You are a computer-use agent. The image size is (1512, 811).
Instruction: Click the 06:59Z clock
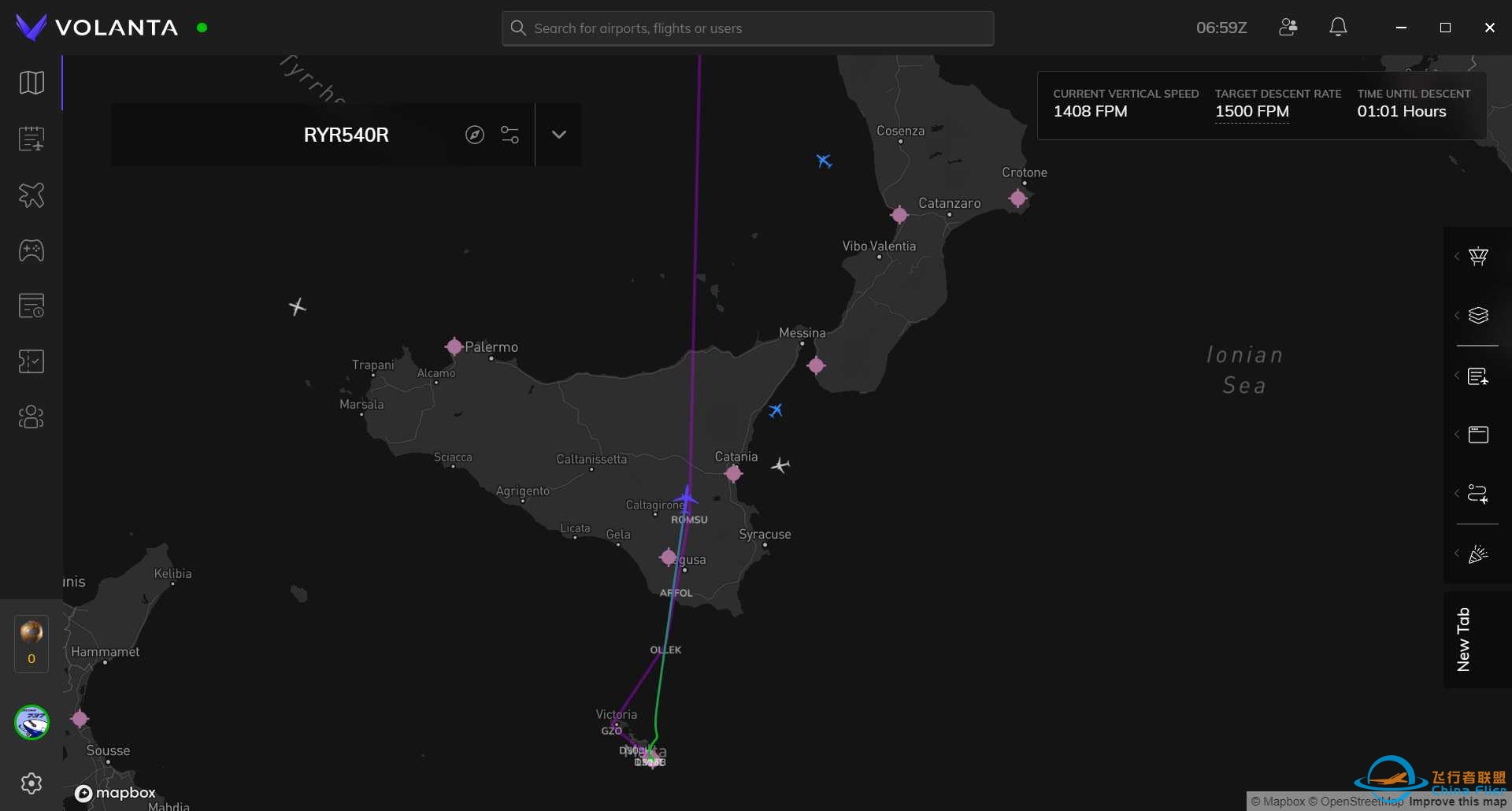[x=1221, y=28]
